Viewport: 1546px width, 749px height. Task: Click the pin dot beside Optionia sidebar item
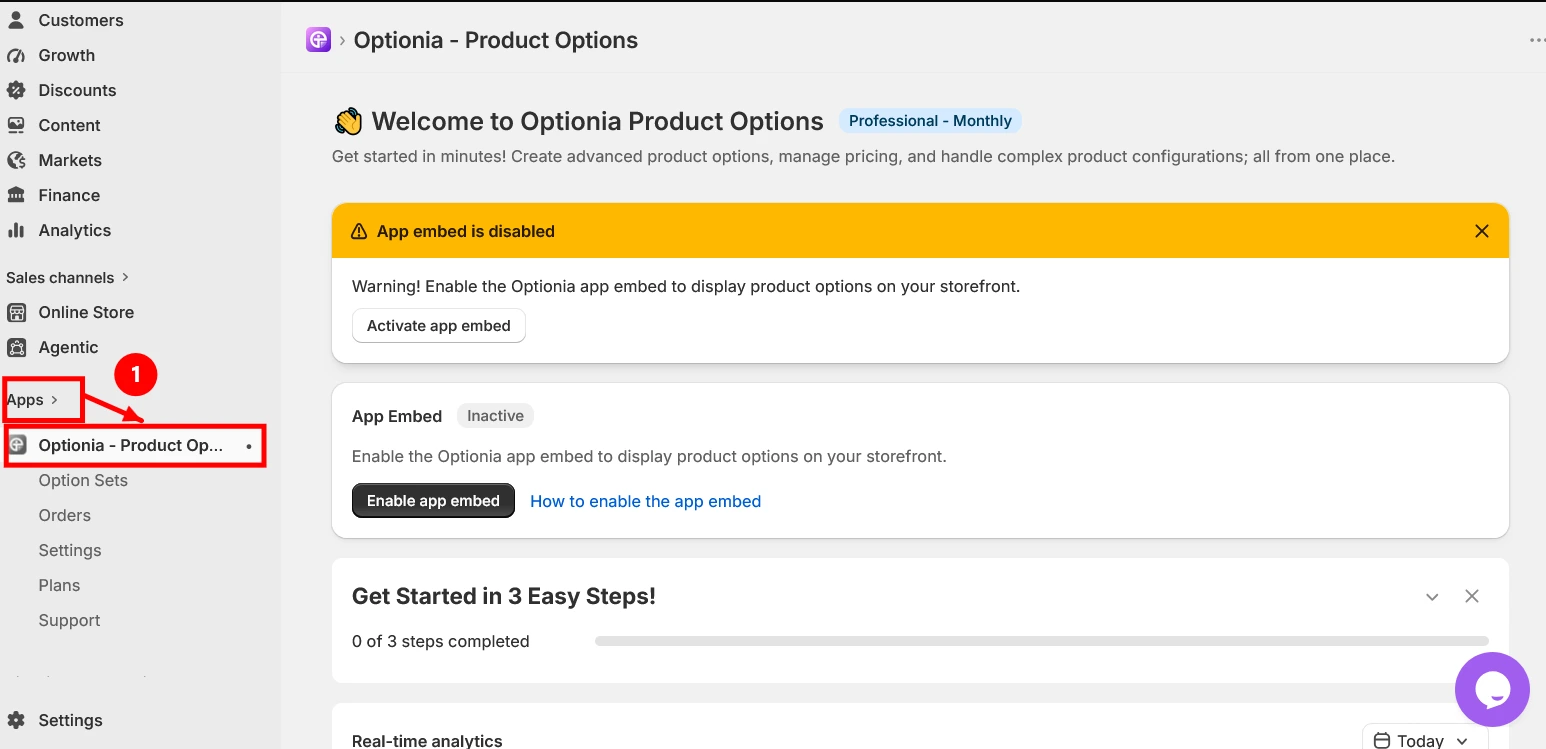(x=249, y=446)
